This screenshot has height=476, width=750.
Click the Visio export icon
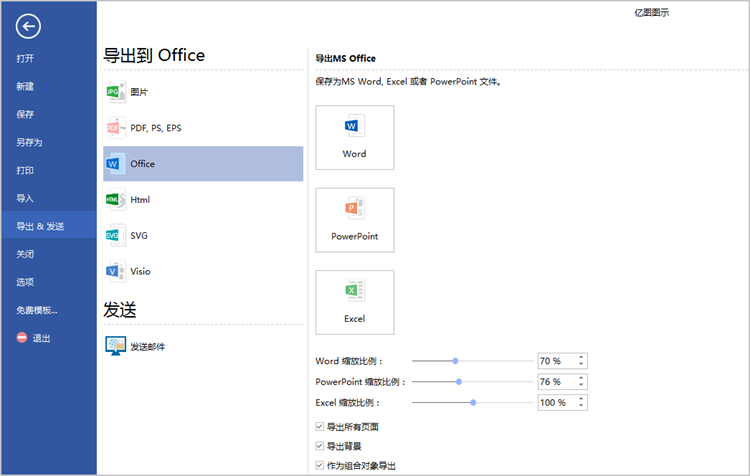tap(115, 271)
